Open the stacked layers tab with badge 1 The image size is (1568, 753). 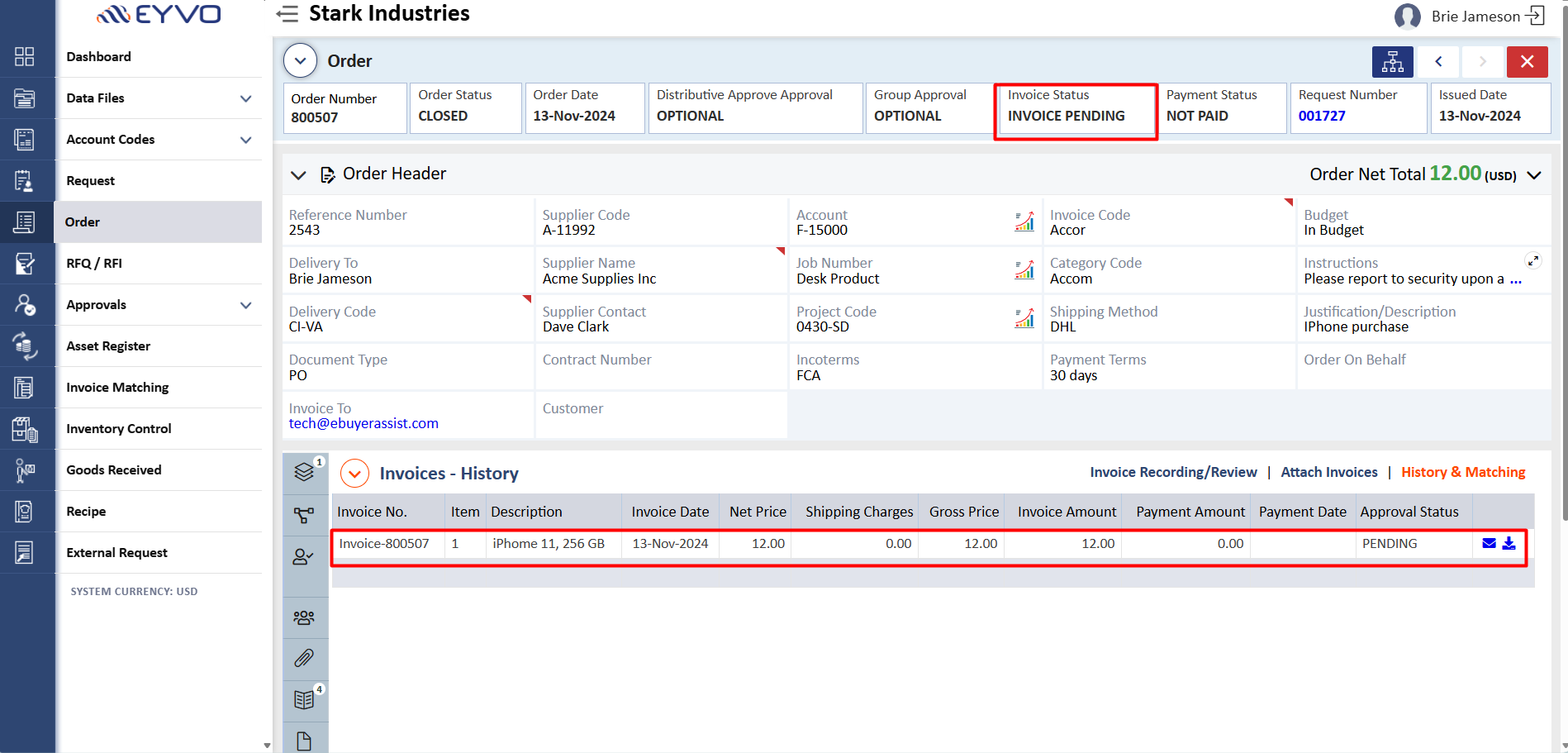tap(305, 471)
